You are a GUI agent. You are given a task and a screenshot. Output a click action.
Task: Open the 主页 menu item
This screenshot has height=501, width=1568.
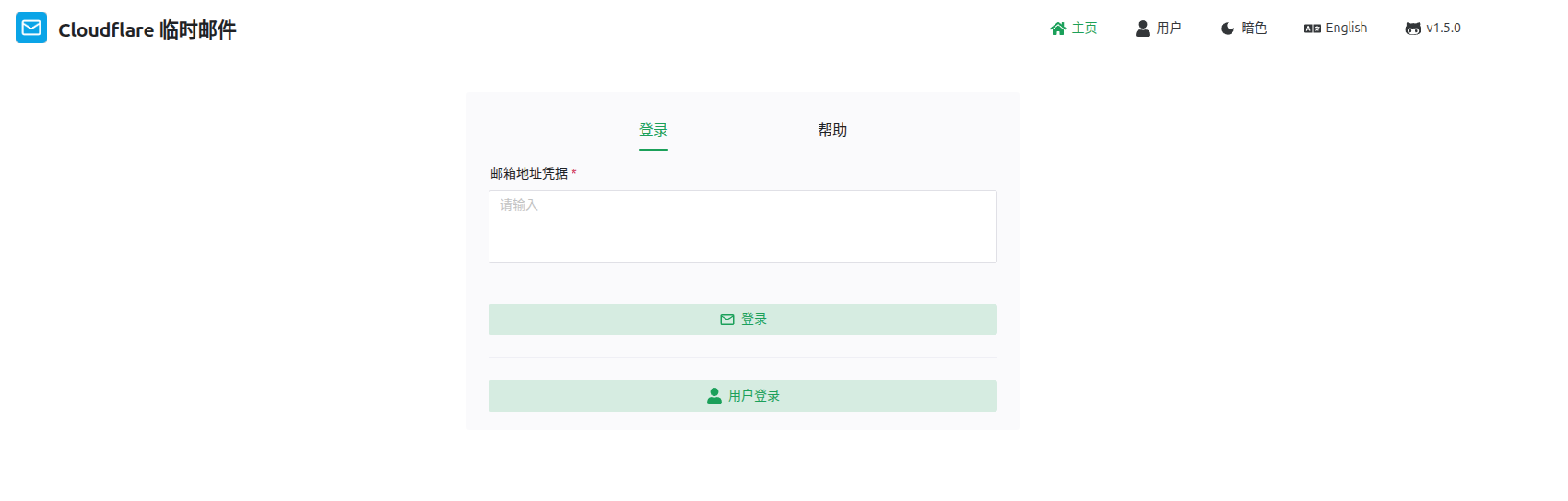point(1085,29)
